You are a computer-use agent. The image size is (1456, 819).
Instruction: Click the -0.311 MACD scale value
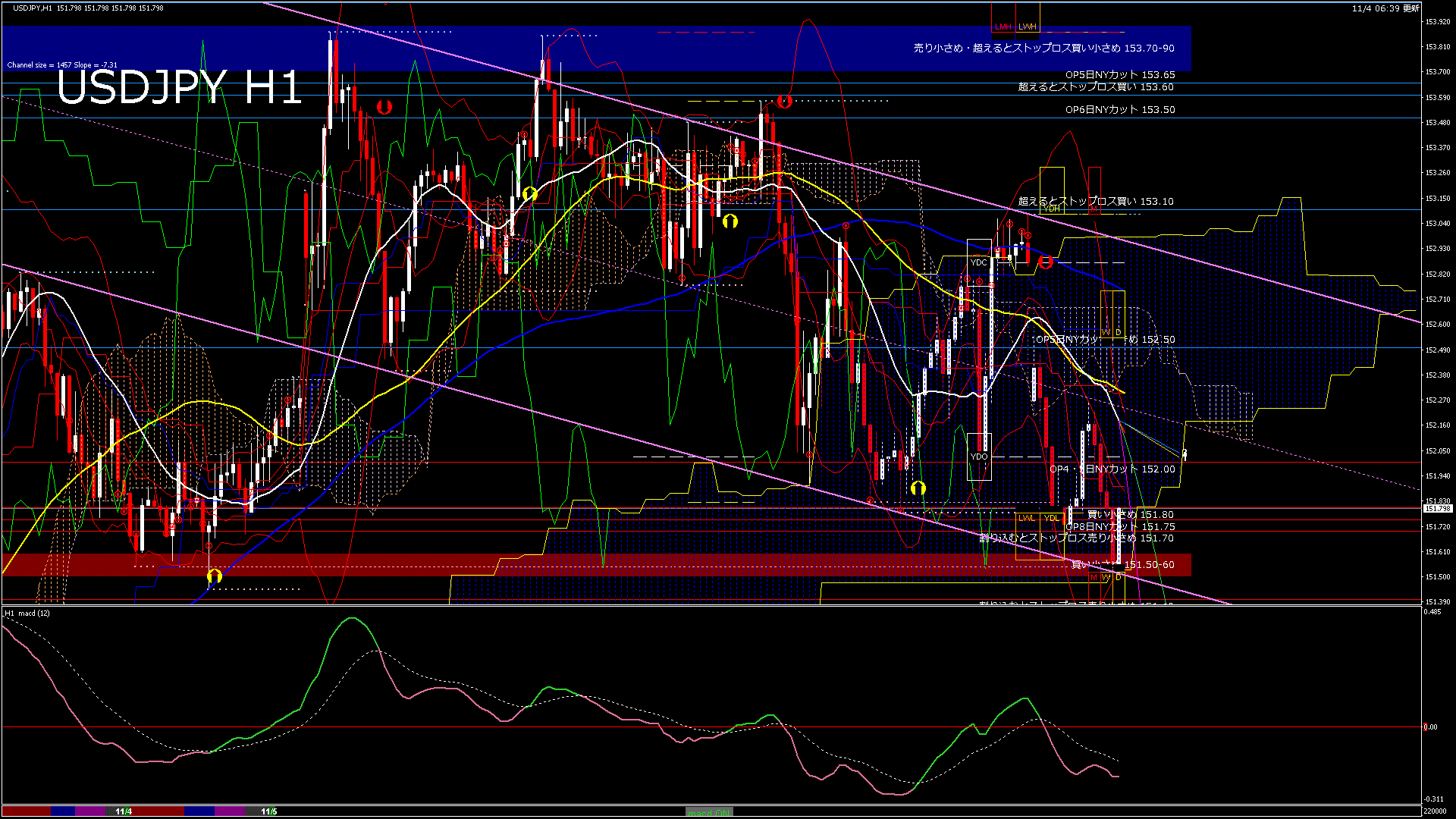tap(1434, 799)
